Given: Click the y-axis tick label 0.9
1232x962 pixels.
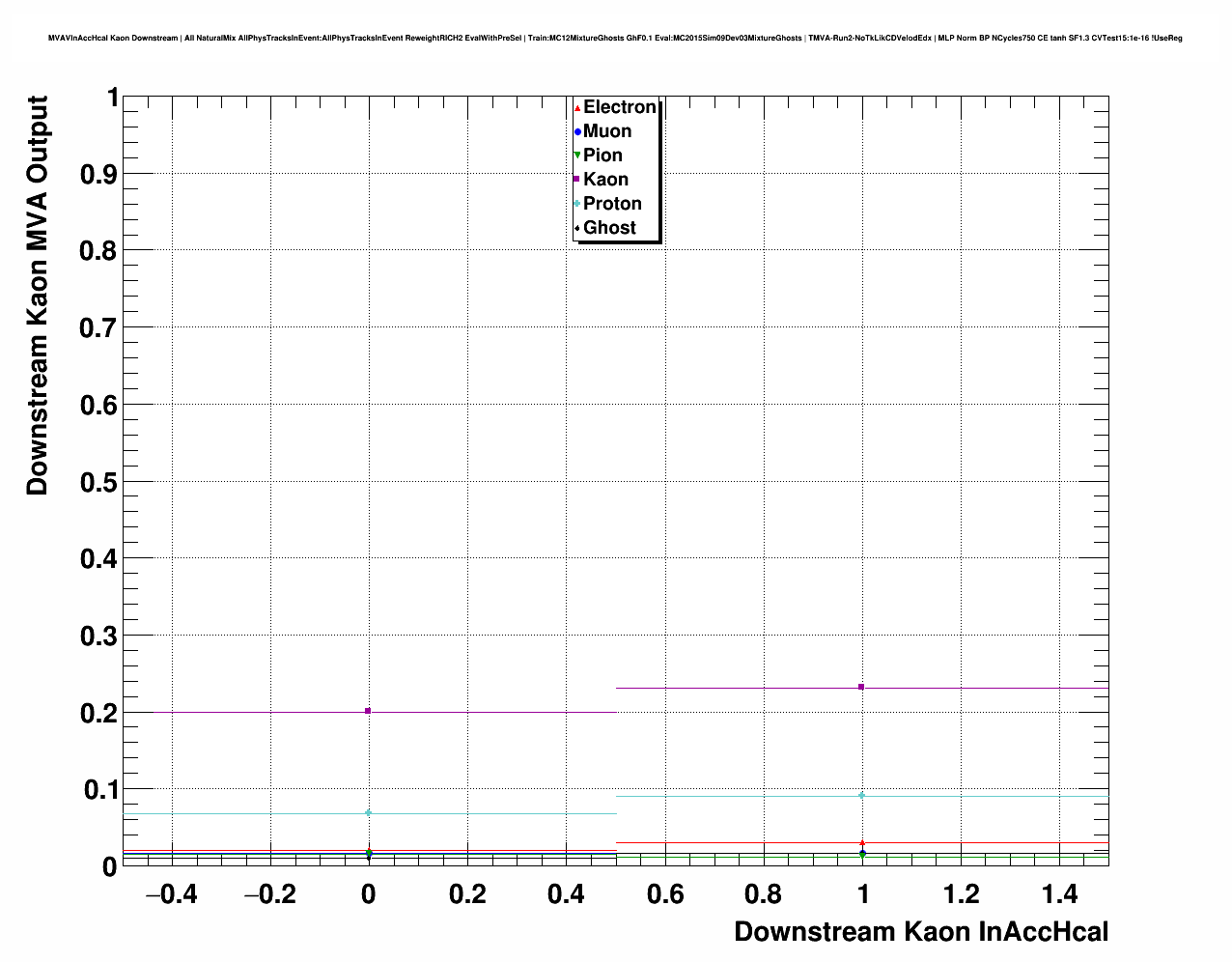Looking at the screenshot, I should 100,175.
